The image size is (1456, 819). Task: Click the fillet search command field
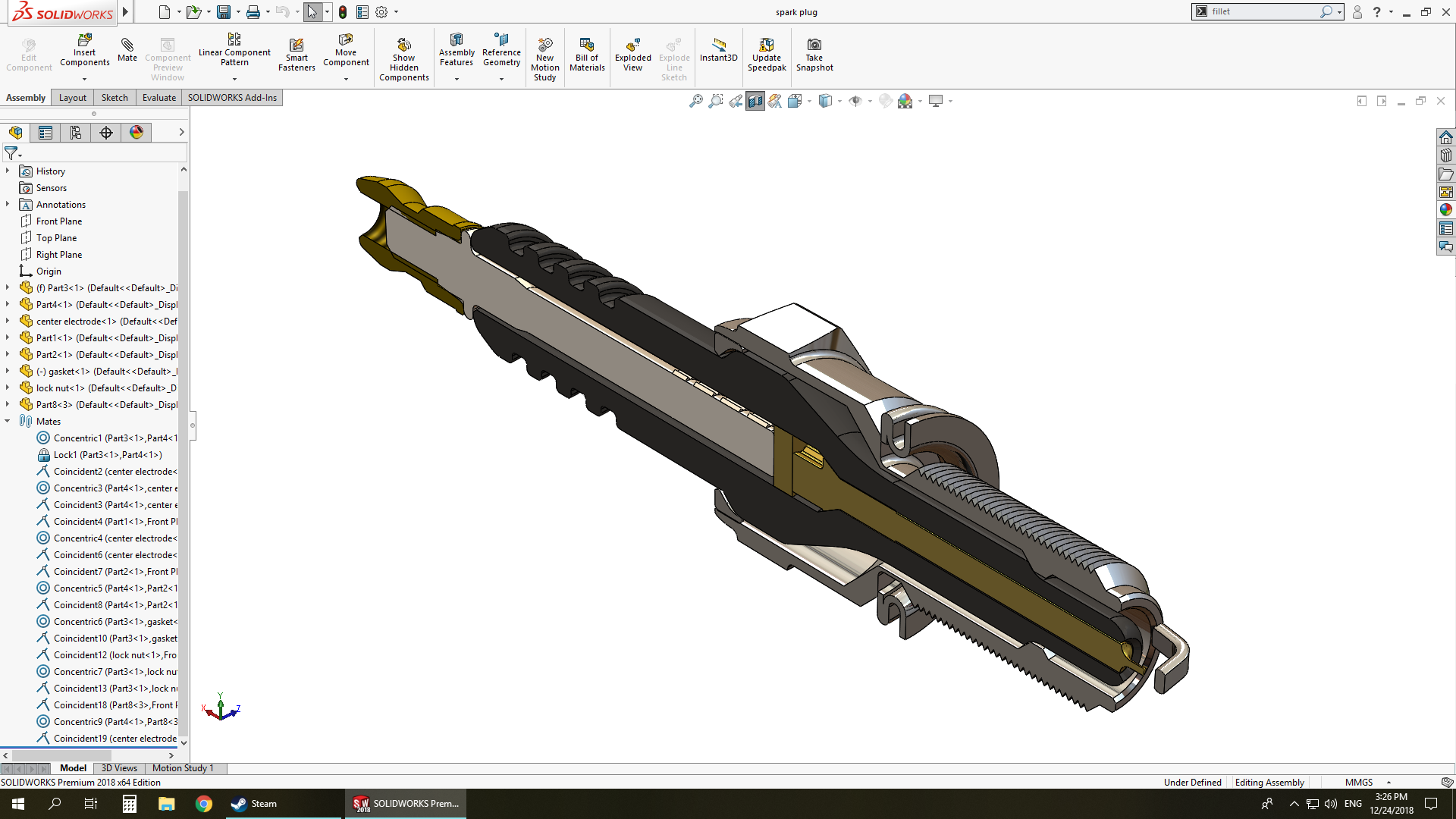pos(1263,11)
